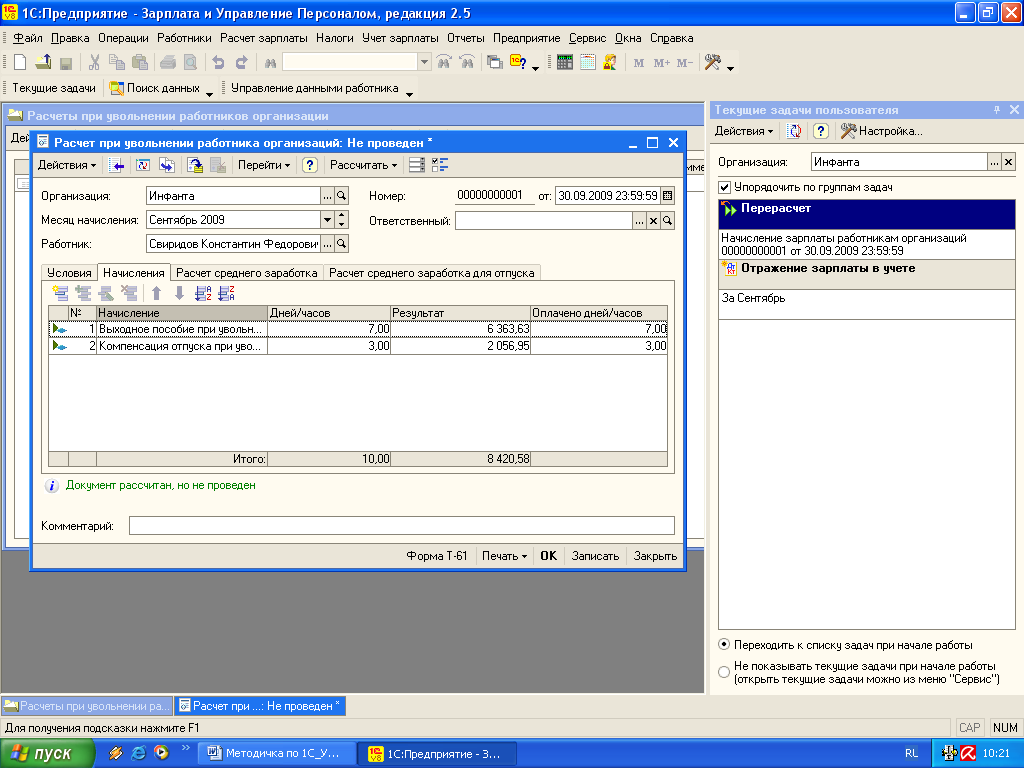Click the magnifier icon next to Организация field
The image size is (1024, 768).
point(342,196)
